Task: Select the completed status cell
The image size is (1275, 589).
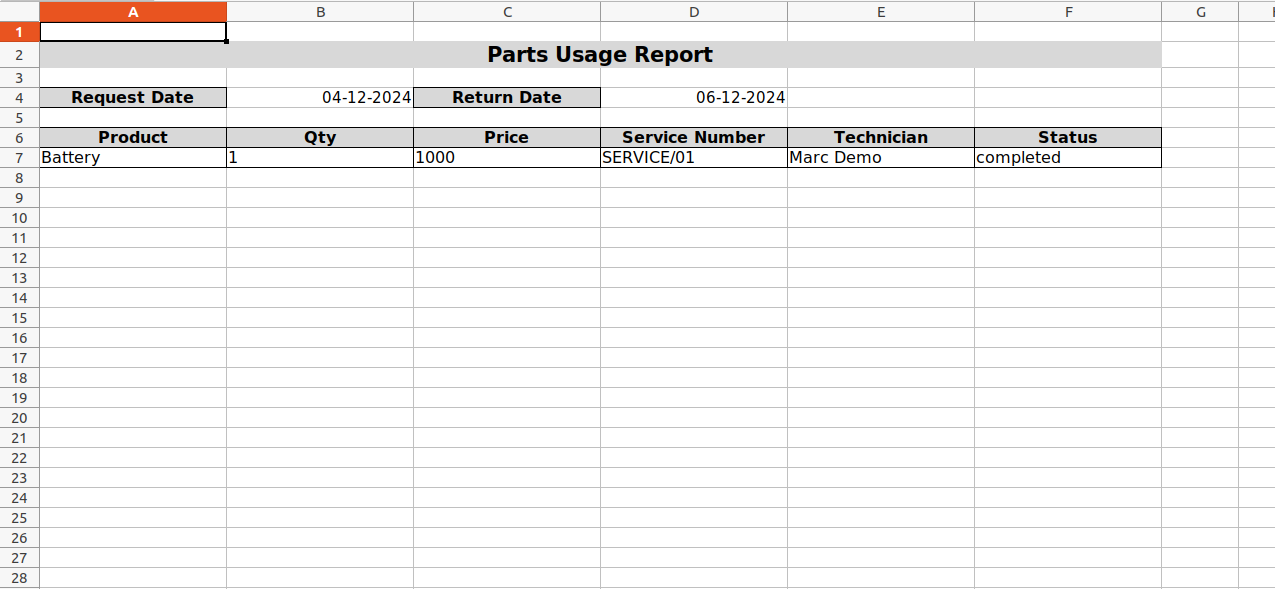Action: pos(1068,157)
